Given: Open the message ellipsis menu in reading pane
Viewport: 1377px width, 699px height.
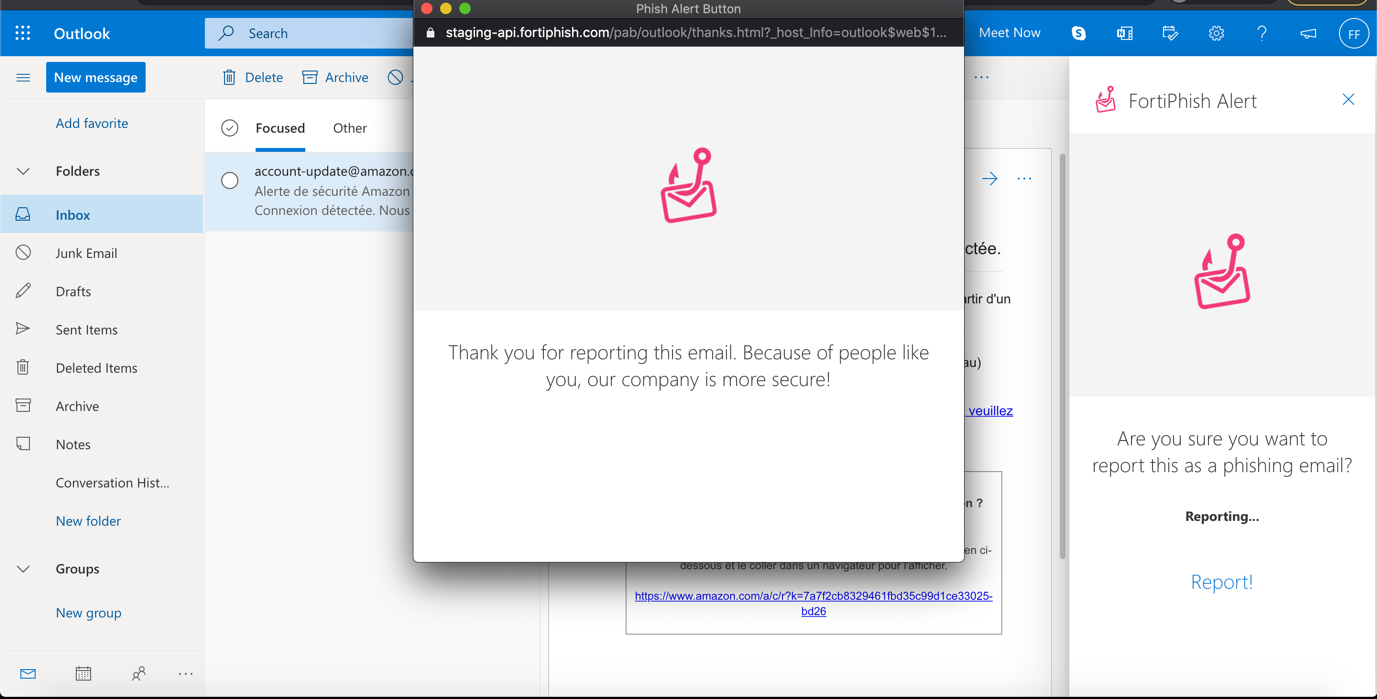Looking at the screenshot, I should (1024, 179).
